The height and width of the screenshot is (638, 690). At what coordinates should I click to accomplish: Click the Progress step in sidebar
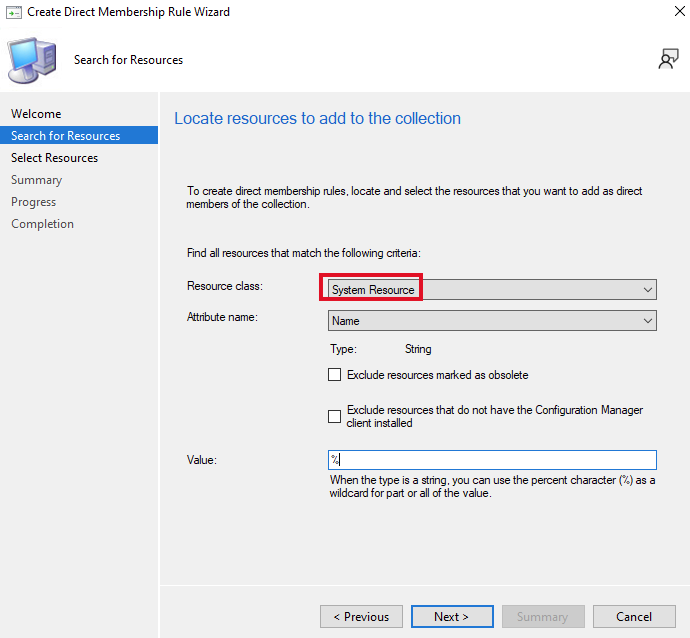click(x=34, y=202)
